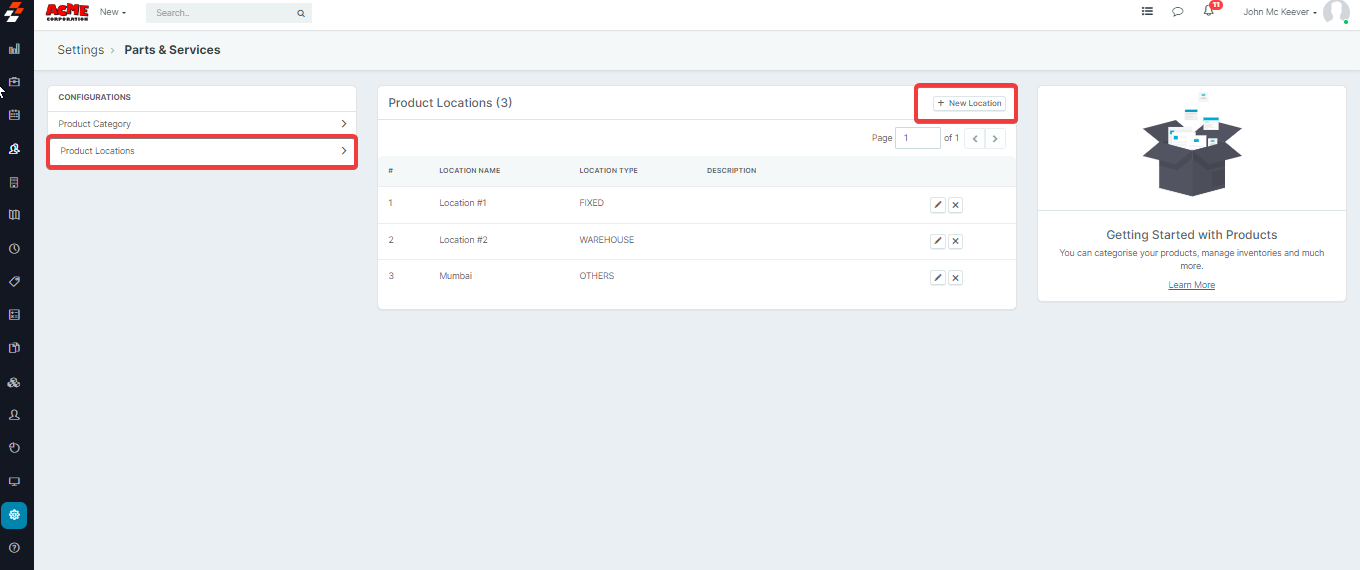Click the ACME Corporation logo
The height and width of the screenshot is (570, 1360).
tap(67, 12)
